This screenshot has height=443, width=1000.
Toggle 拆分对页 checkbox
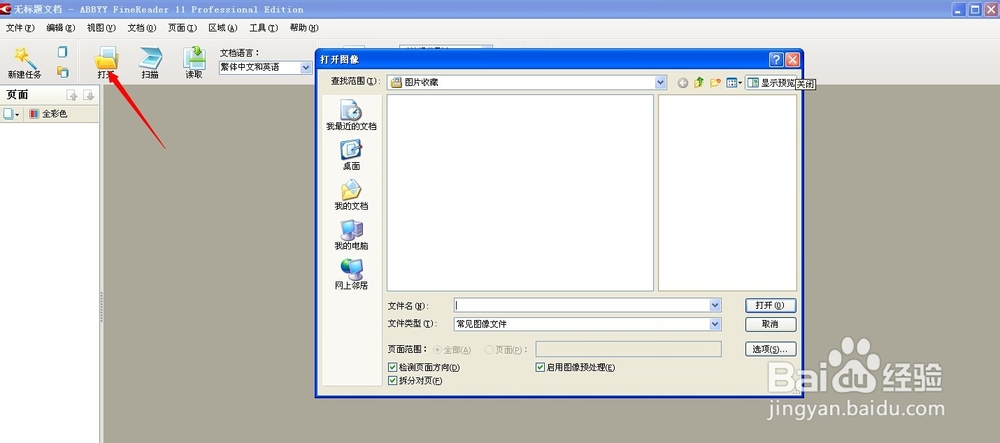coord(392,381)
